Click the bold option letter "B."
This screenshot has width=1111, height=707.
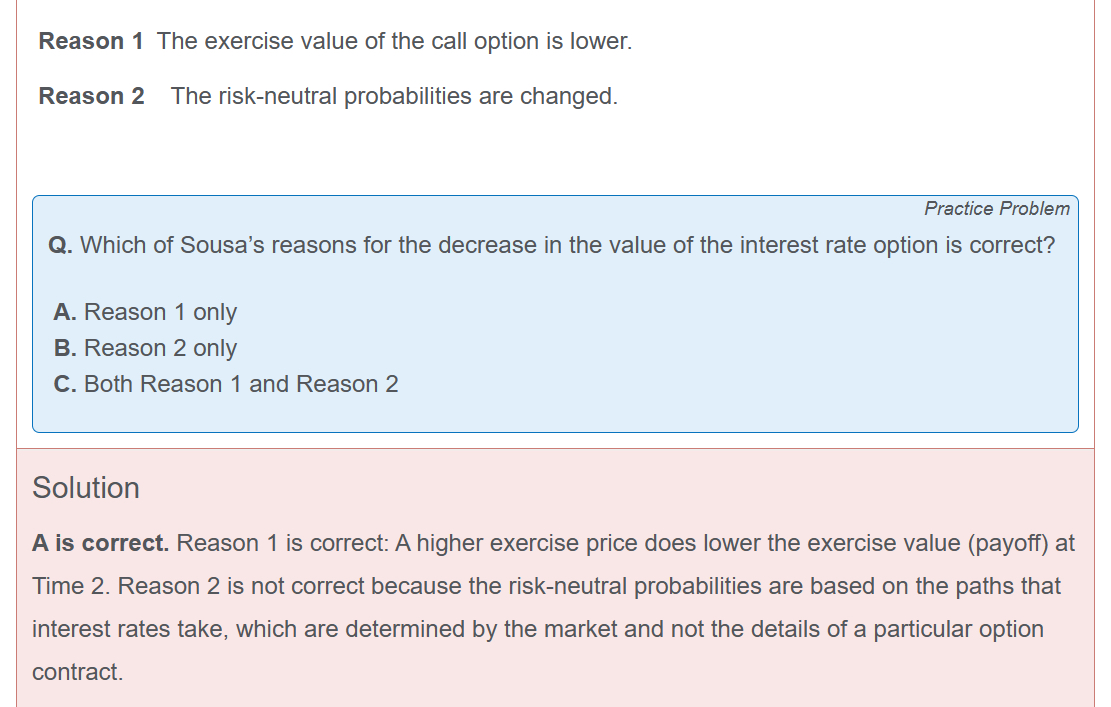click(65, 348)
